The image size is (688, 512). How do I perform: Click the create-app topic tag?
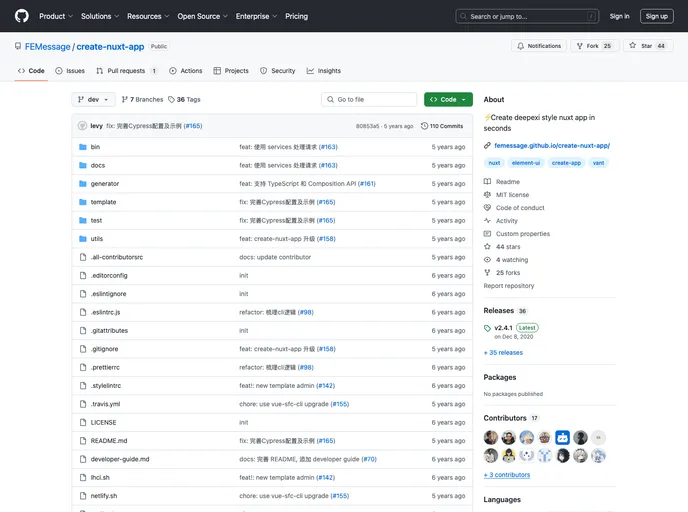click(566, 163)
